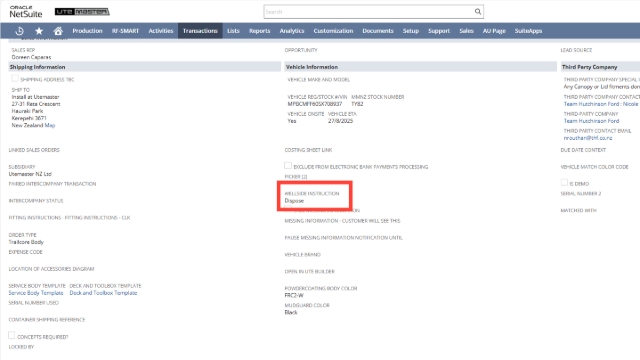This screenshot has width=640, height=360.
Task: Select the Vehicle Onsite value Yes
Action: pos(292,121)
